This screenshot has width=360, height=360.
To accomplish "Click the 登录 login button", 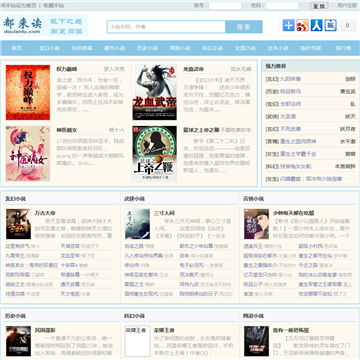I will [x=319, y=6].
